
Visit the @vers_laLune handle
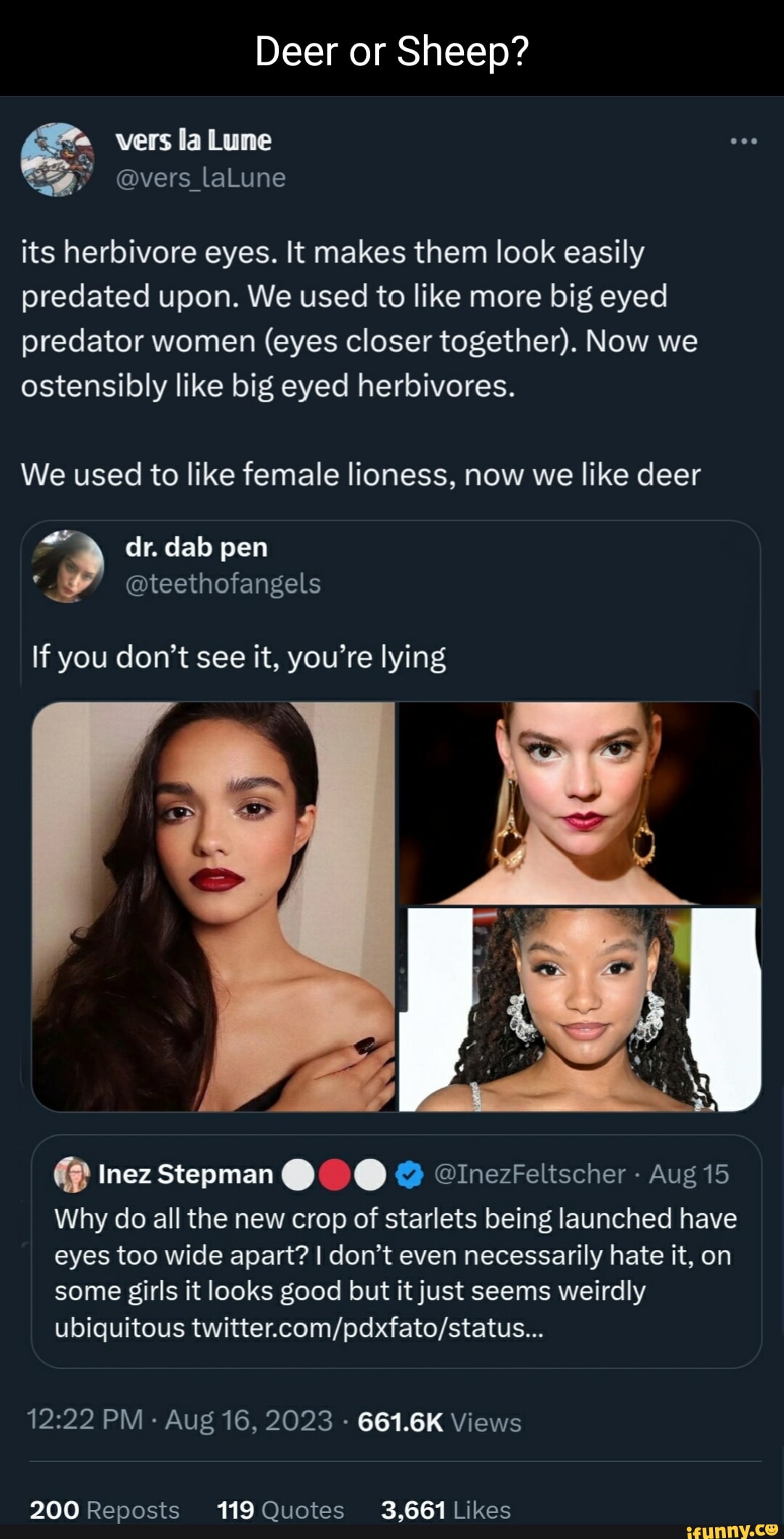[x=200, y=178]
